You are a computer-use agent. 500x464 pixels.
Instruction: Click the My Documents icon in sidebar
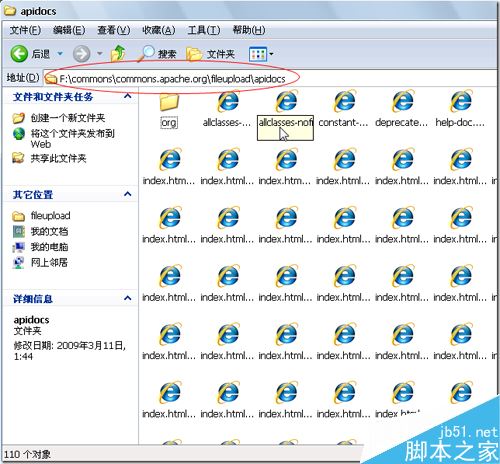[x=19, y=231]
